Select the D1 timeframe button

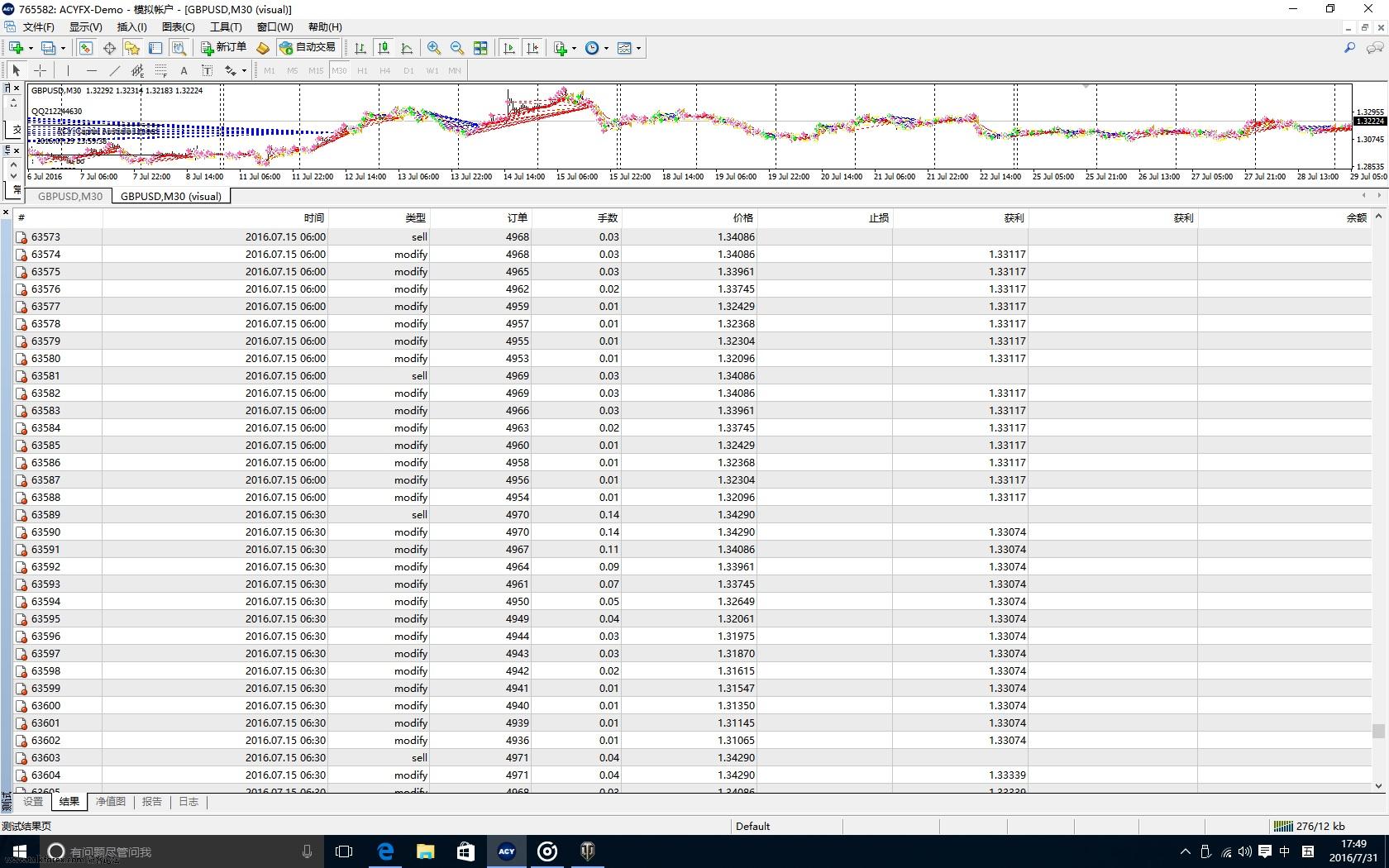tap(408, 70)
